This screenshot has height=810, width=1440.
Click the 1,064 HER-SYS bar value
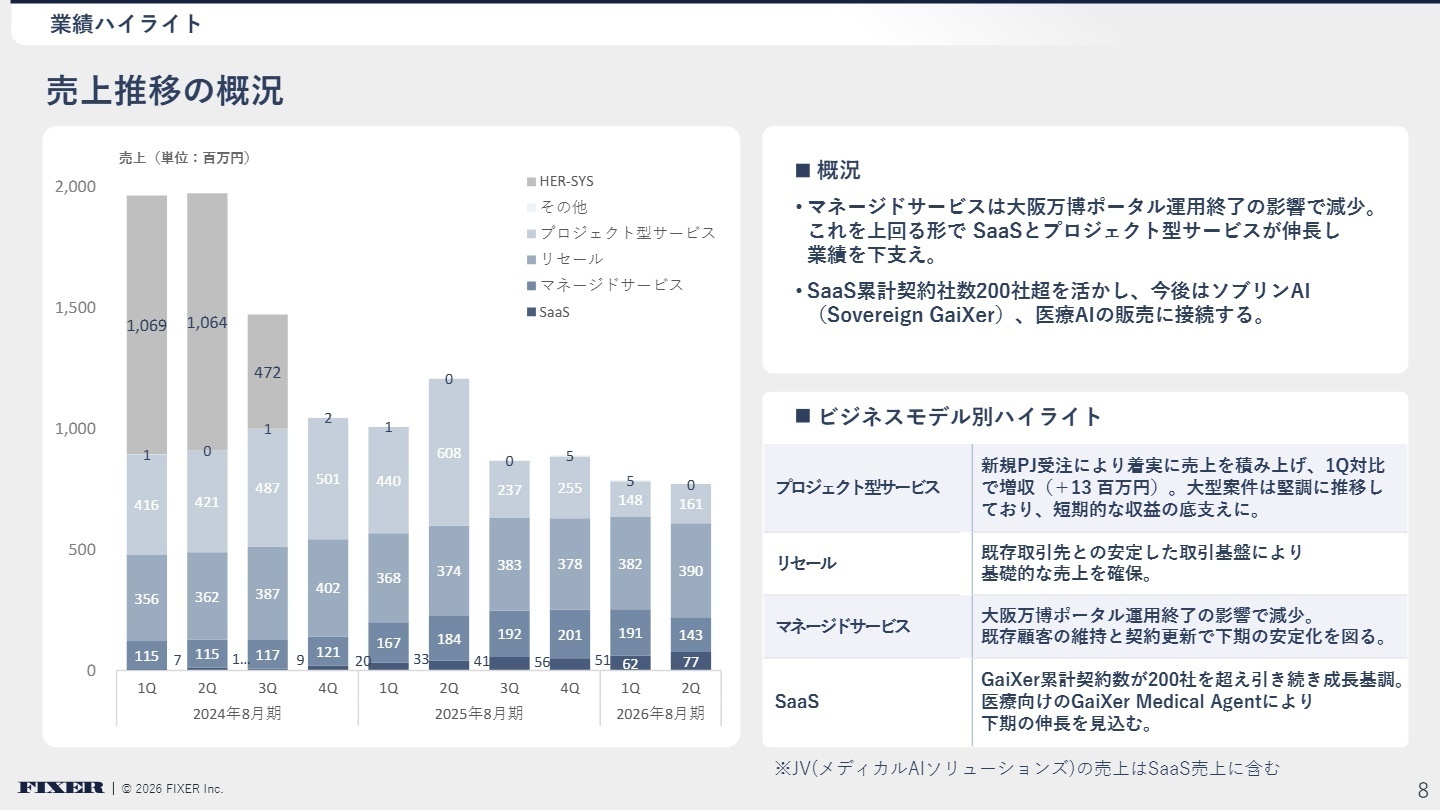tap(206, 323)
